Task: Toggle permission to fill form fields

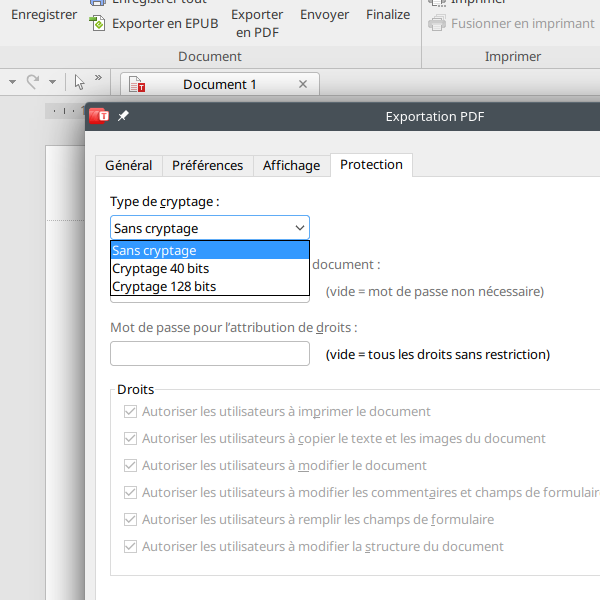Action: [x=129, y=519]
